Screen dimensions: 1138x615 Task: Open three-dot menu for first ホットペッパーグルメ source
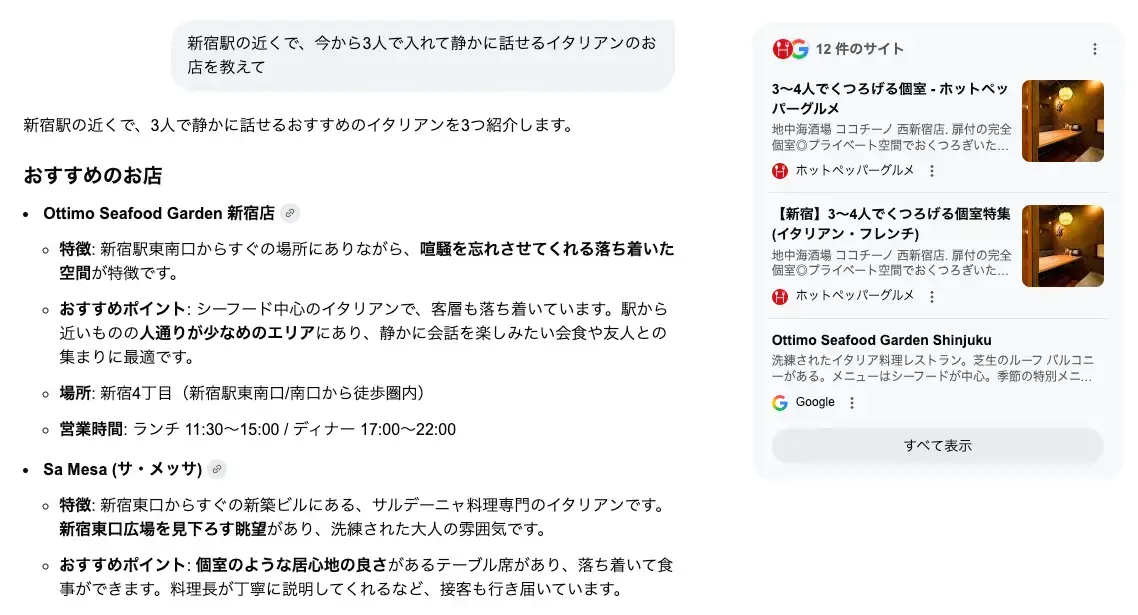coord(932,171)
